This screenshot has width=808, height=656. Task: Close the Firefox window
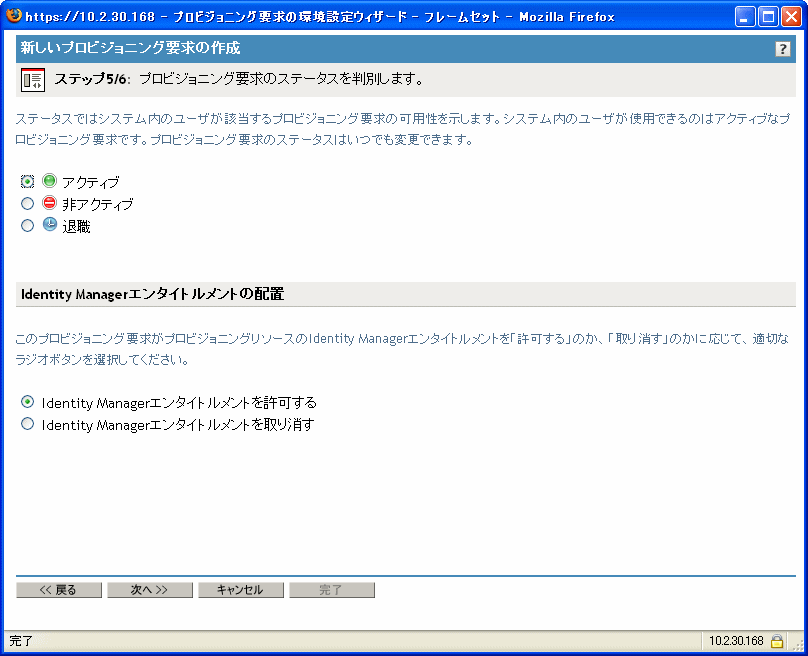tap(791, 16)
